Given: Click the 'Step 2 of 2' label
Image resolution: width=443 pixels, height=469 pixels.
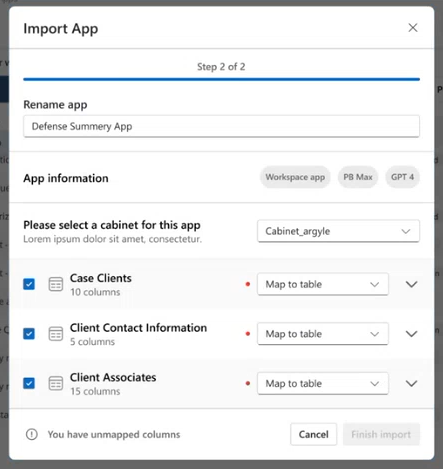Looking at the screenshot, I should tap(221, 67).
